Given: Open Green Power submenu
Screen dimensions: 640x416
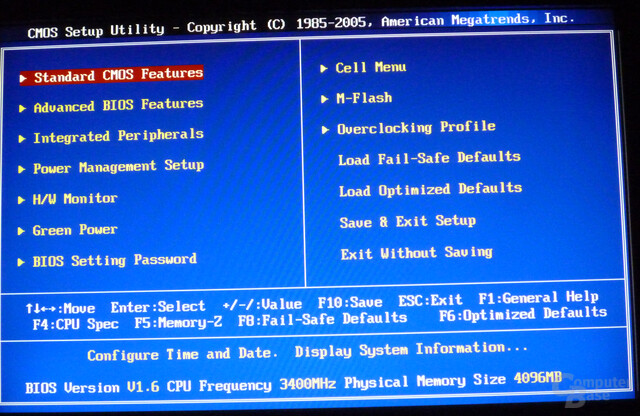Looking at the screenshot, I should pyautogui.click(x=75, y=230).
